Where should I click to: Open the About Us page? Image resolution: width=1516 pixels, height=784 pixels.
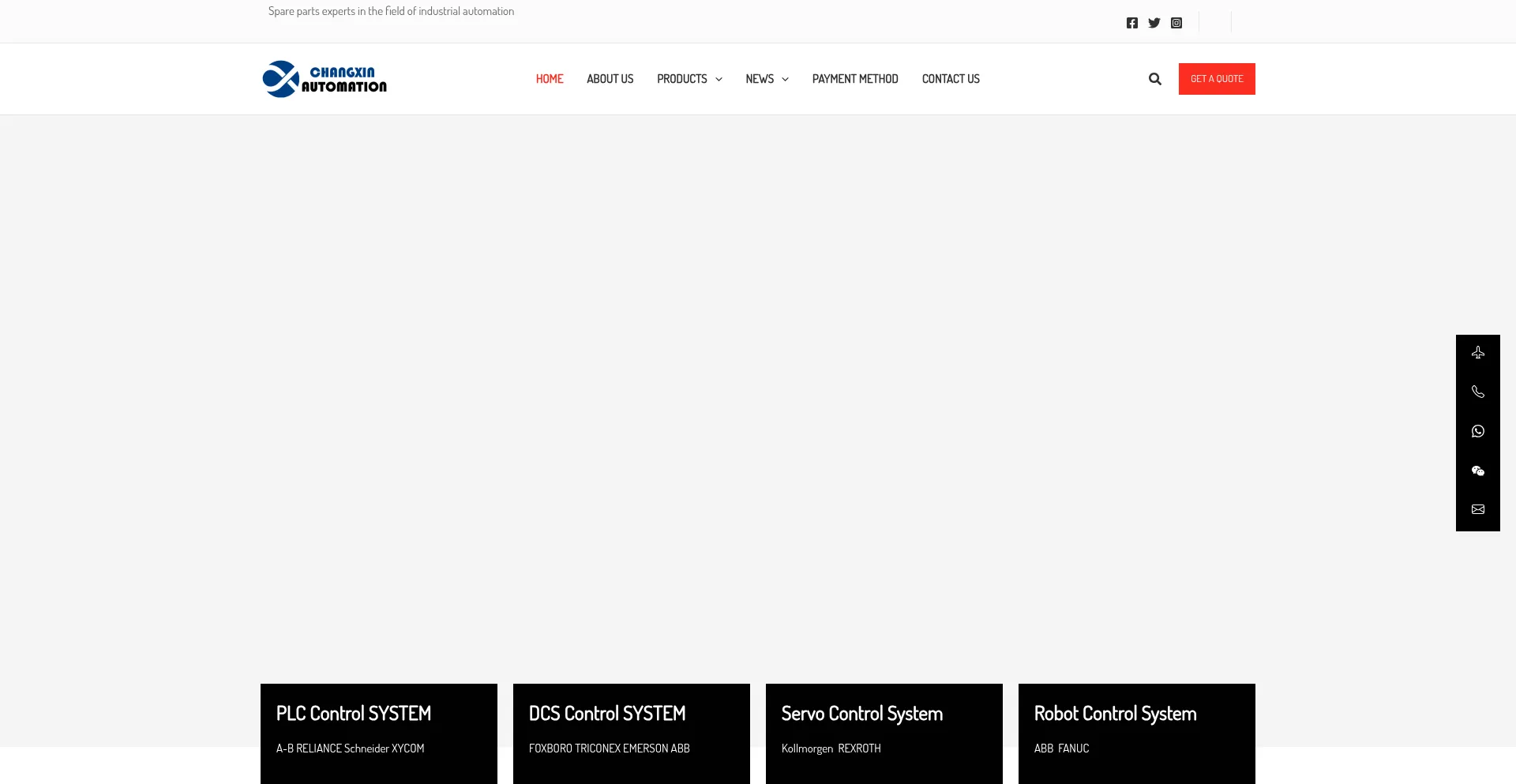(610, 79)
